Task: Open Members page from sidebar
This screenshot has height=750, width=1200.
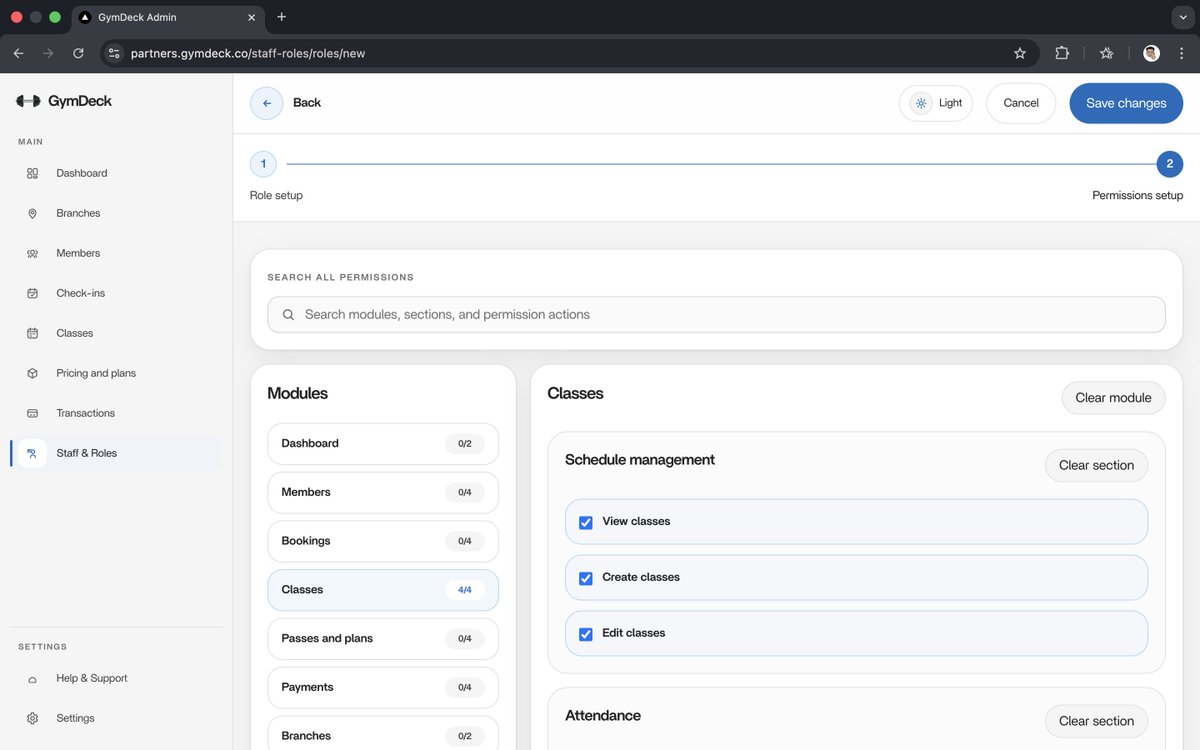Action: point(116,253)
